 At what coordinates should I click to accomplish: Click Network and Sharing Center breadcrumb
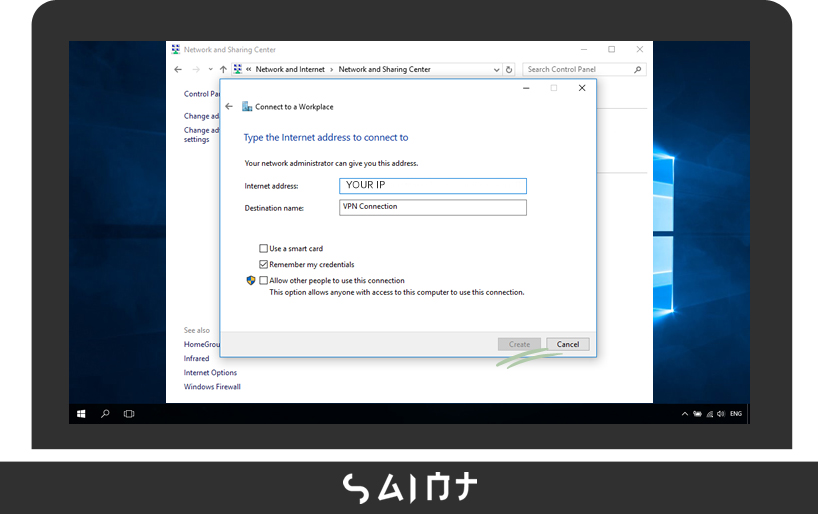(x=384, y=70)
